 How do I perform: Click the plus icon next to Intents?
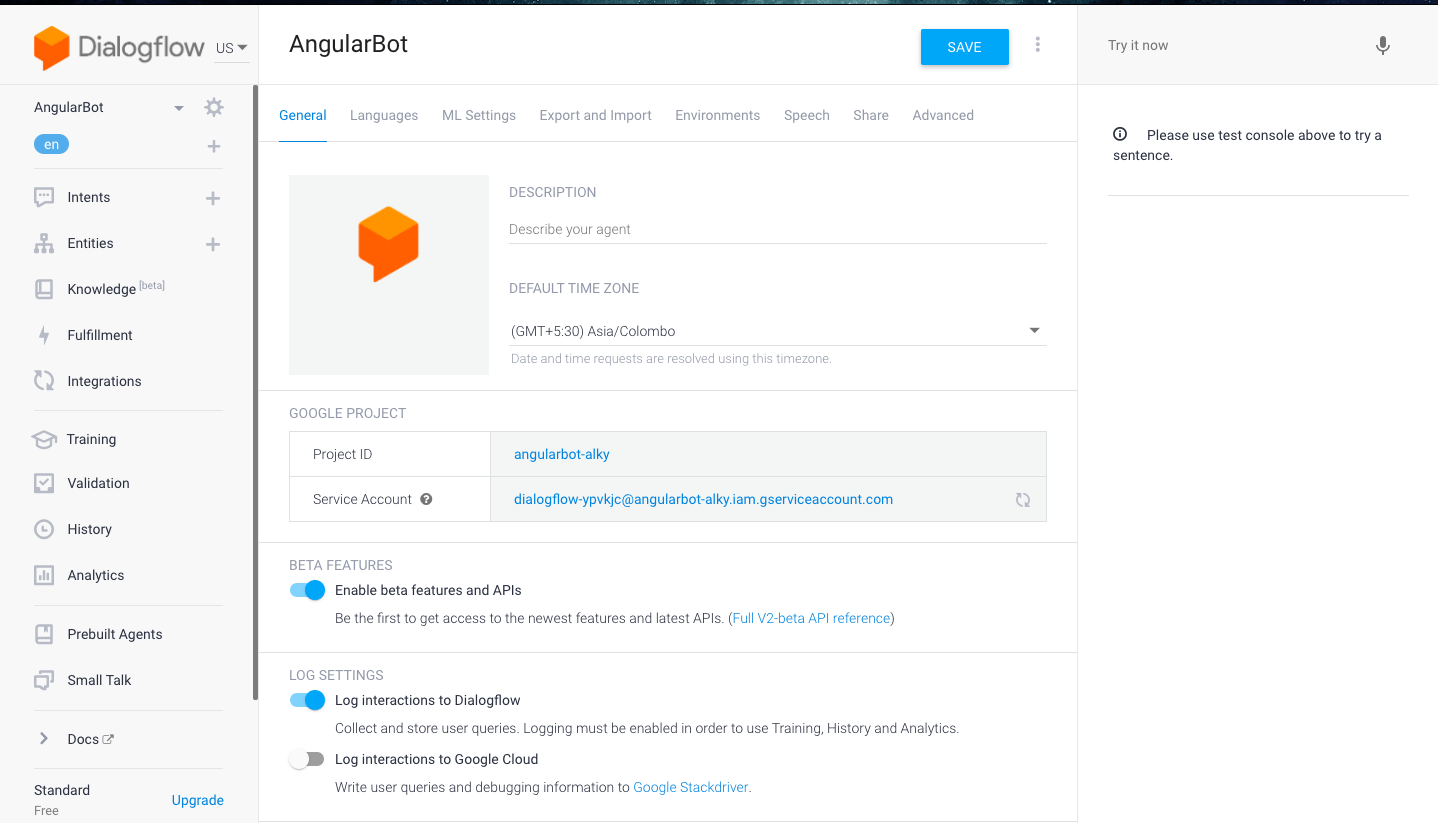coord(213,198)
